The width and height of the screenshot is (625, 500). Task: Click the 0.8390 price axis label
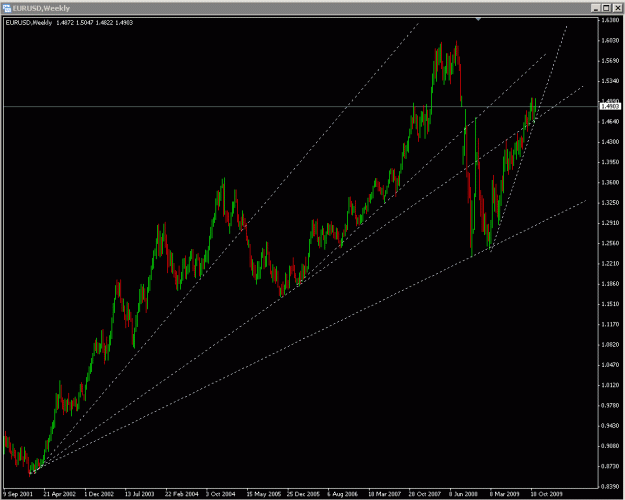(x=610, y=486)
